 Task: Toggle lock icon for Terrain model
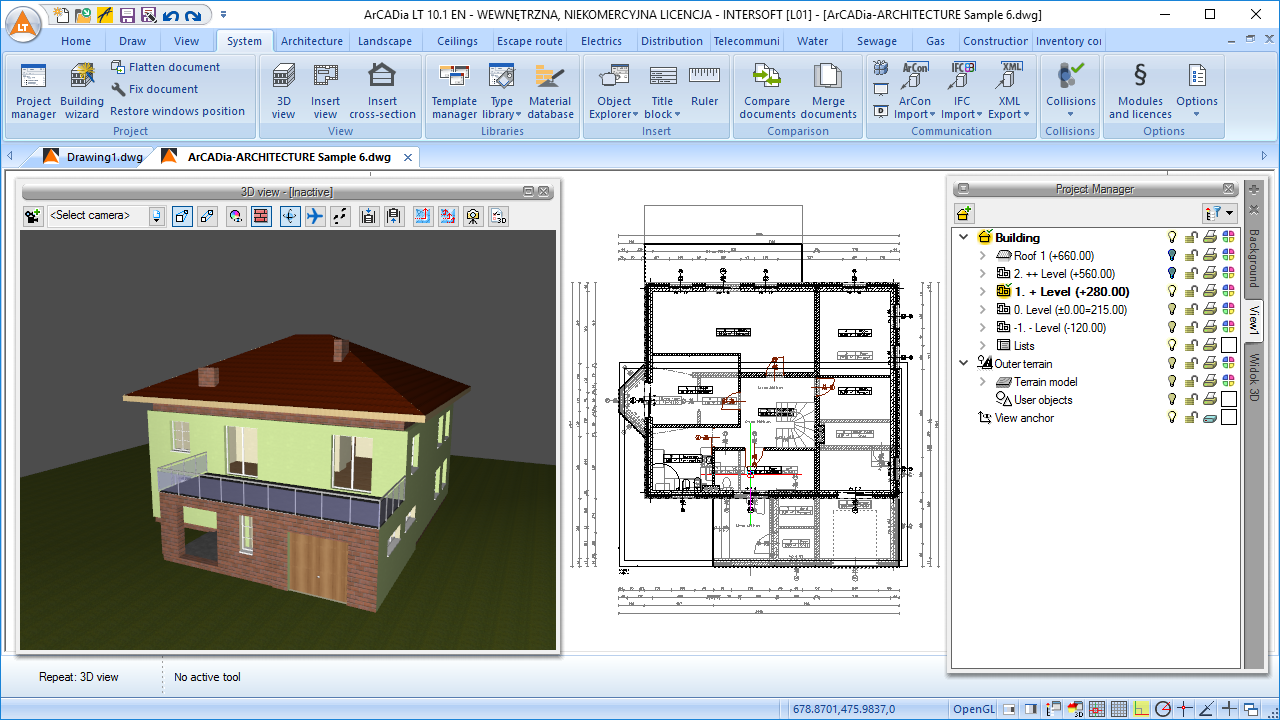point(1191,382)
